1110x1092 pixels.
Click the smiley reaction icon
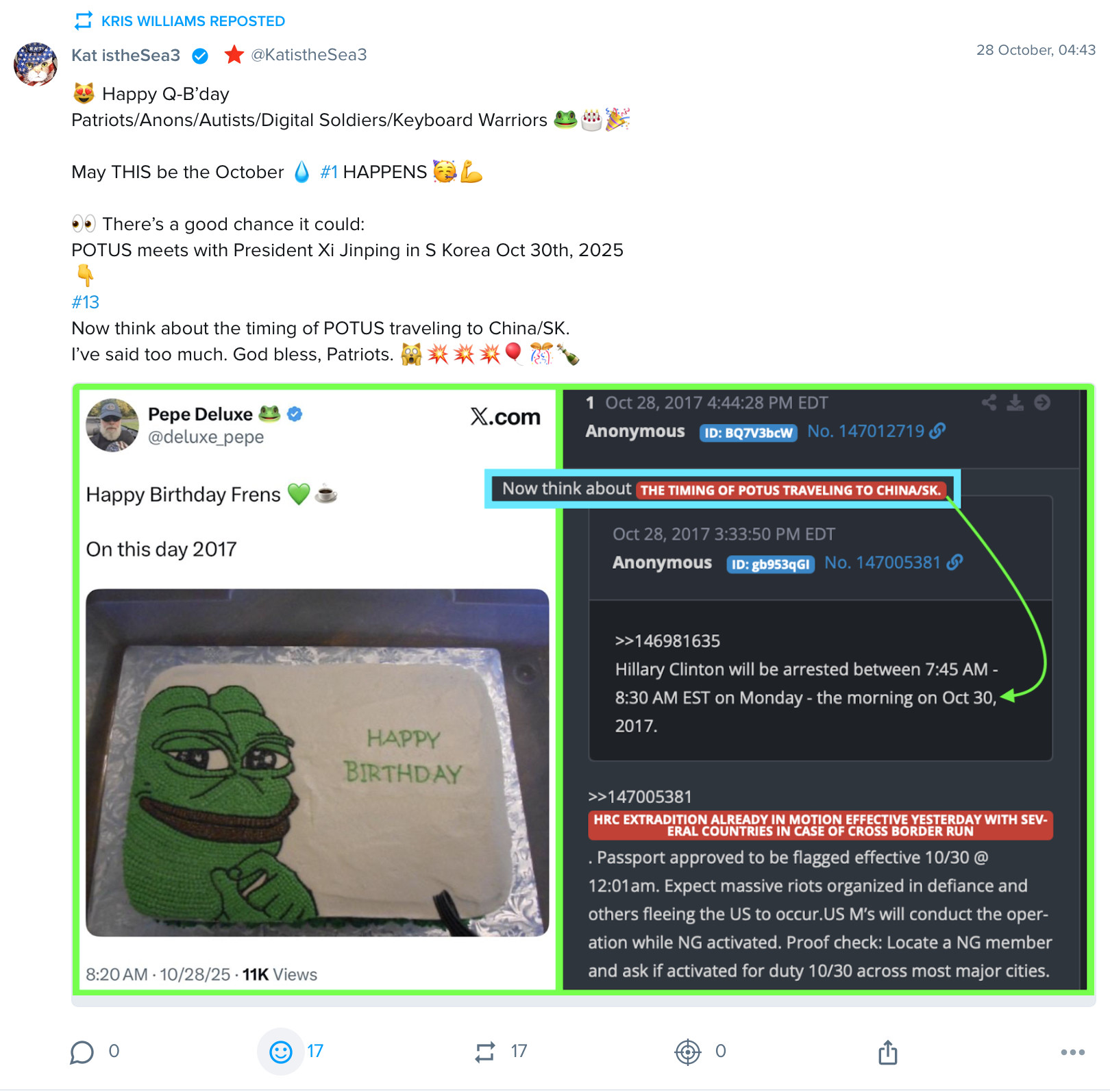(x=281, y=1052)
